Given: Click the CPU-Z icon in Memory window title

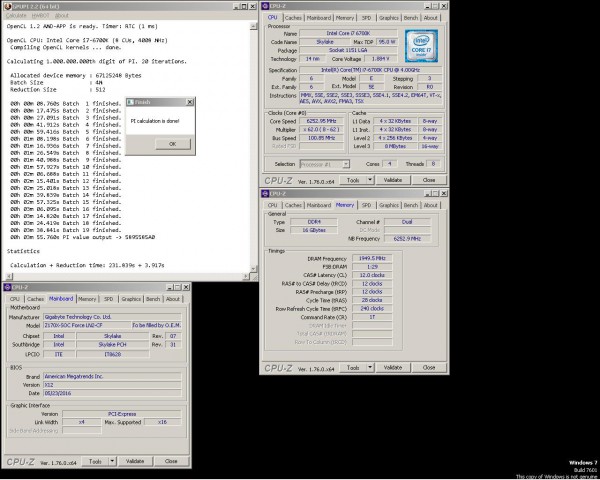Looking at the screenshot, I should click(x=265, y=193).
